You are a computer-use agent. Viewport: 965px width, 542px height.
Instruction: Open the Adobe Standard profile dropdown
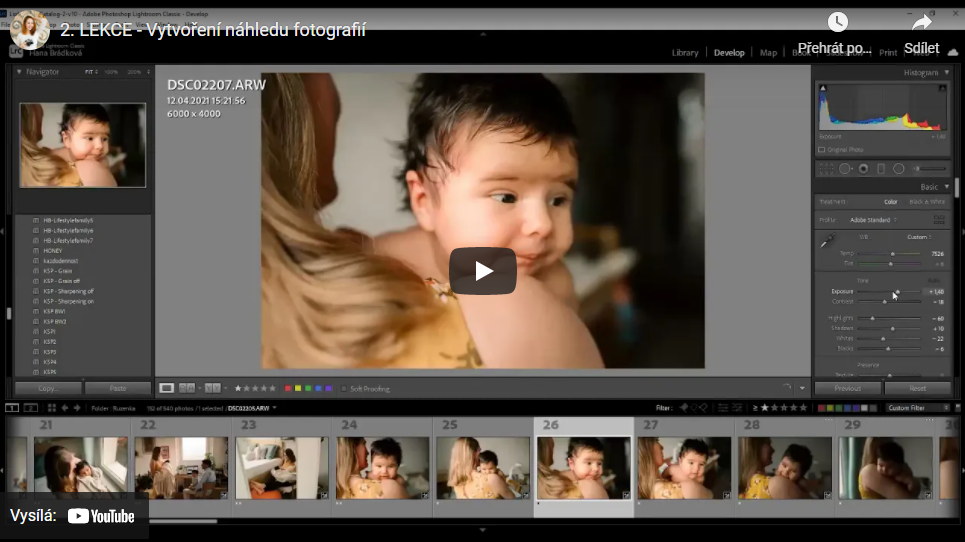pos(873,220)
